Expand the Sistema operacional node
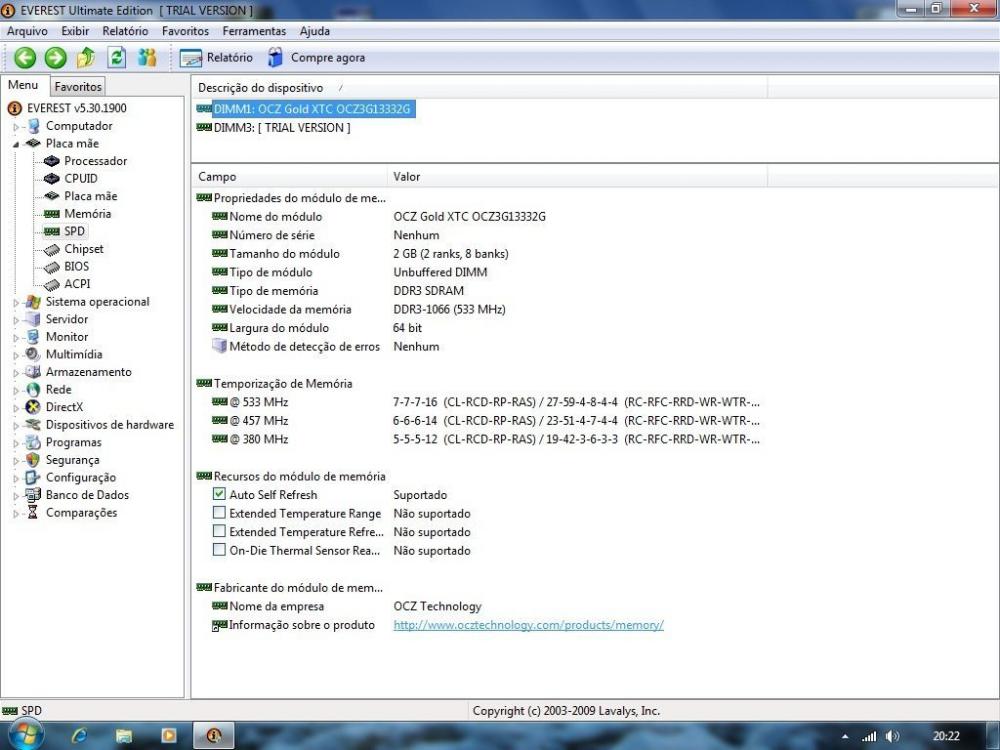This screenshot has width=1000, height=750. pos(17,302)
